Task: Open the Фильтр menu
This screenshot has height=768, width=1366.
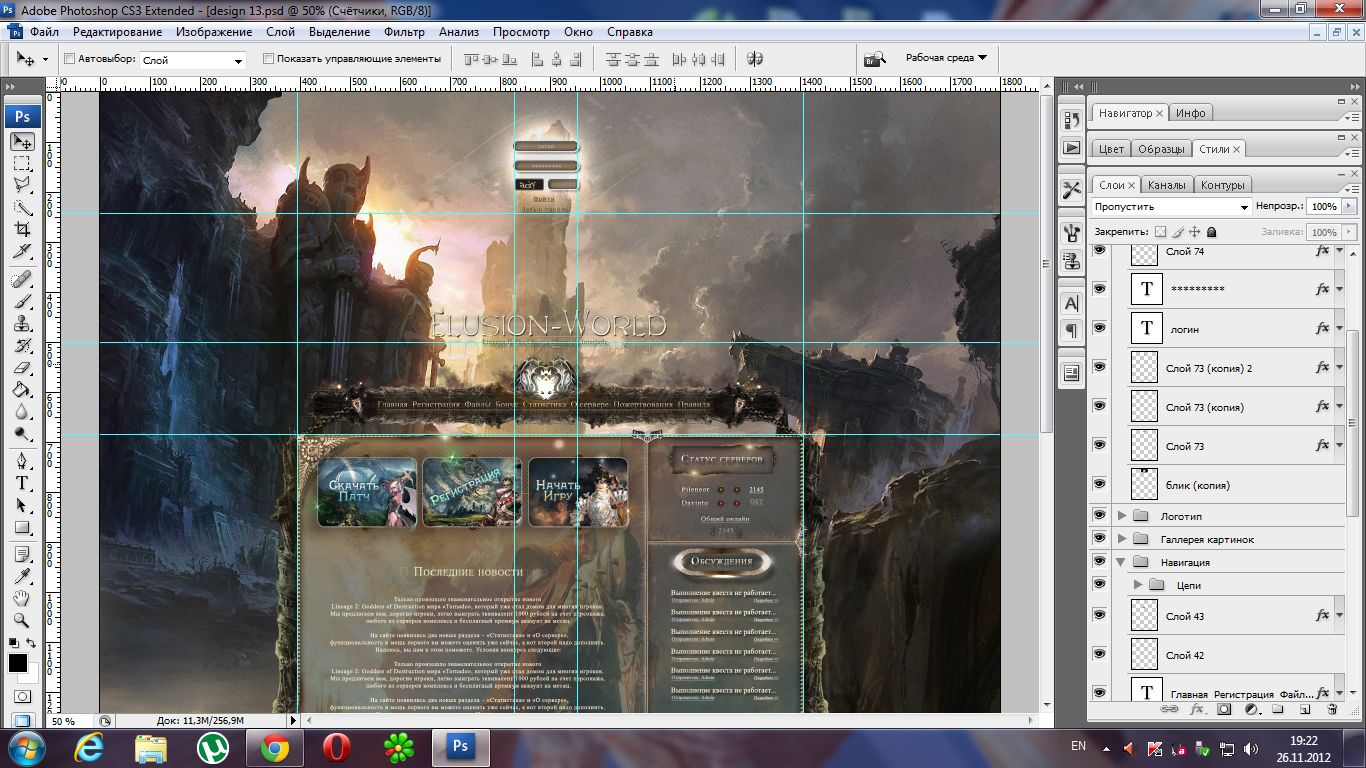Action: tap(404, 32)
